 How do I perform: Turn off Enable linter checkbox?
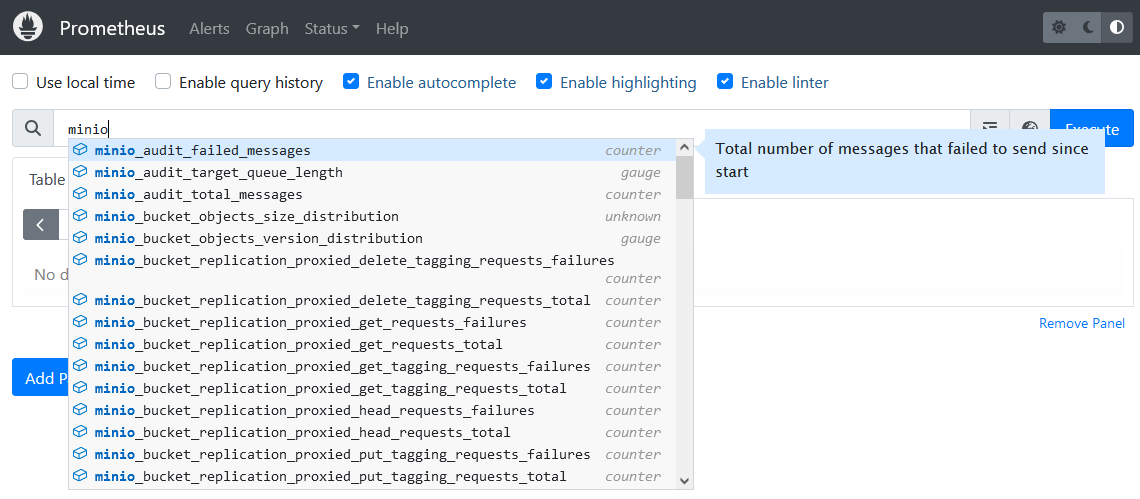tap(725, 81)
